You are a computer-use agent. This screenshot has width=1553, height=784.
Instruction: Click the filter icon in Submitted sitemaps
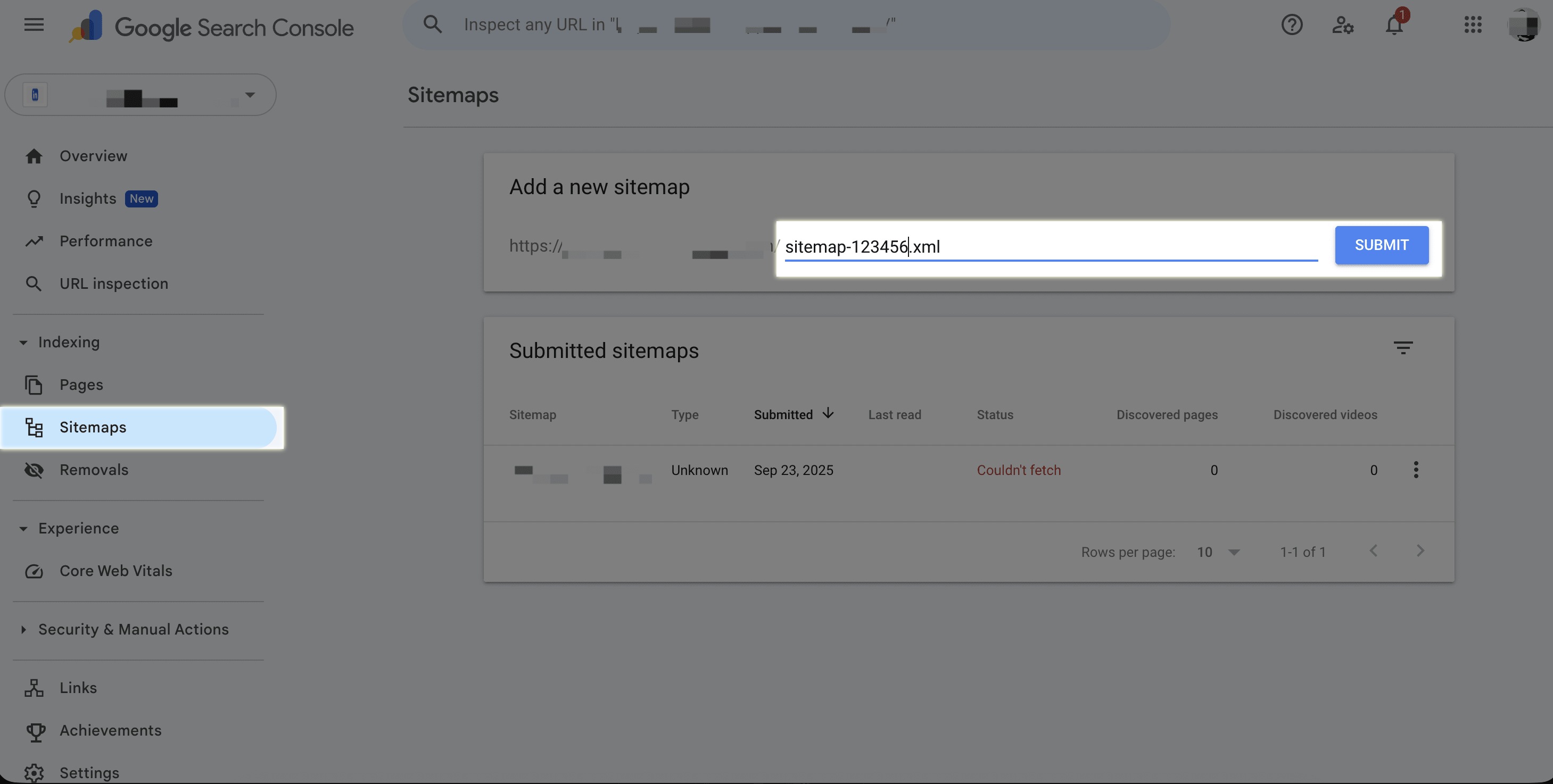(1403, 348)
